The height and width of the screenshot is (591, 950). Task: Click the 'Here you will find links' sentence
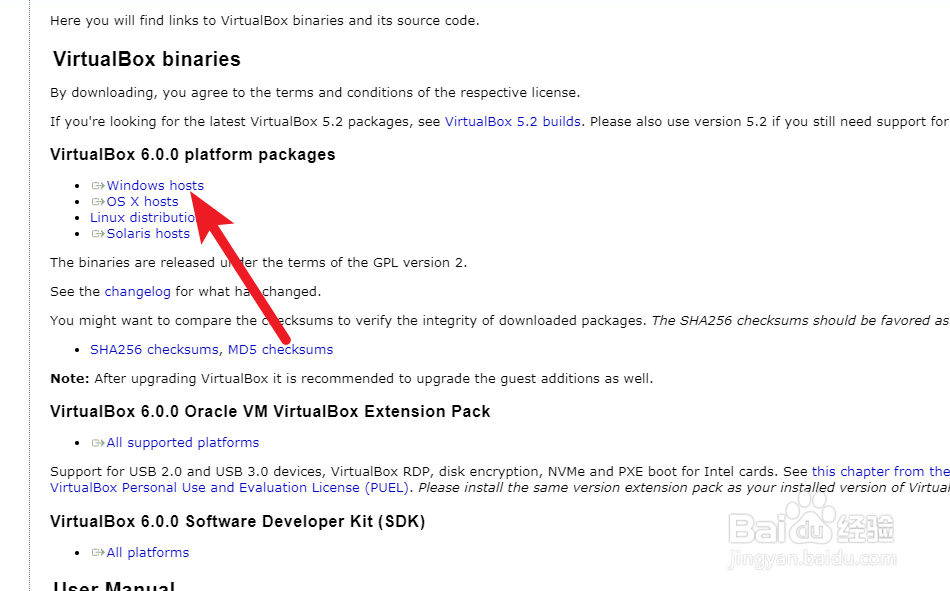click(265, 21)
